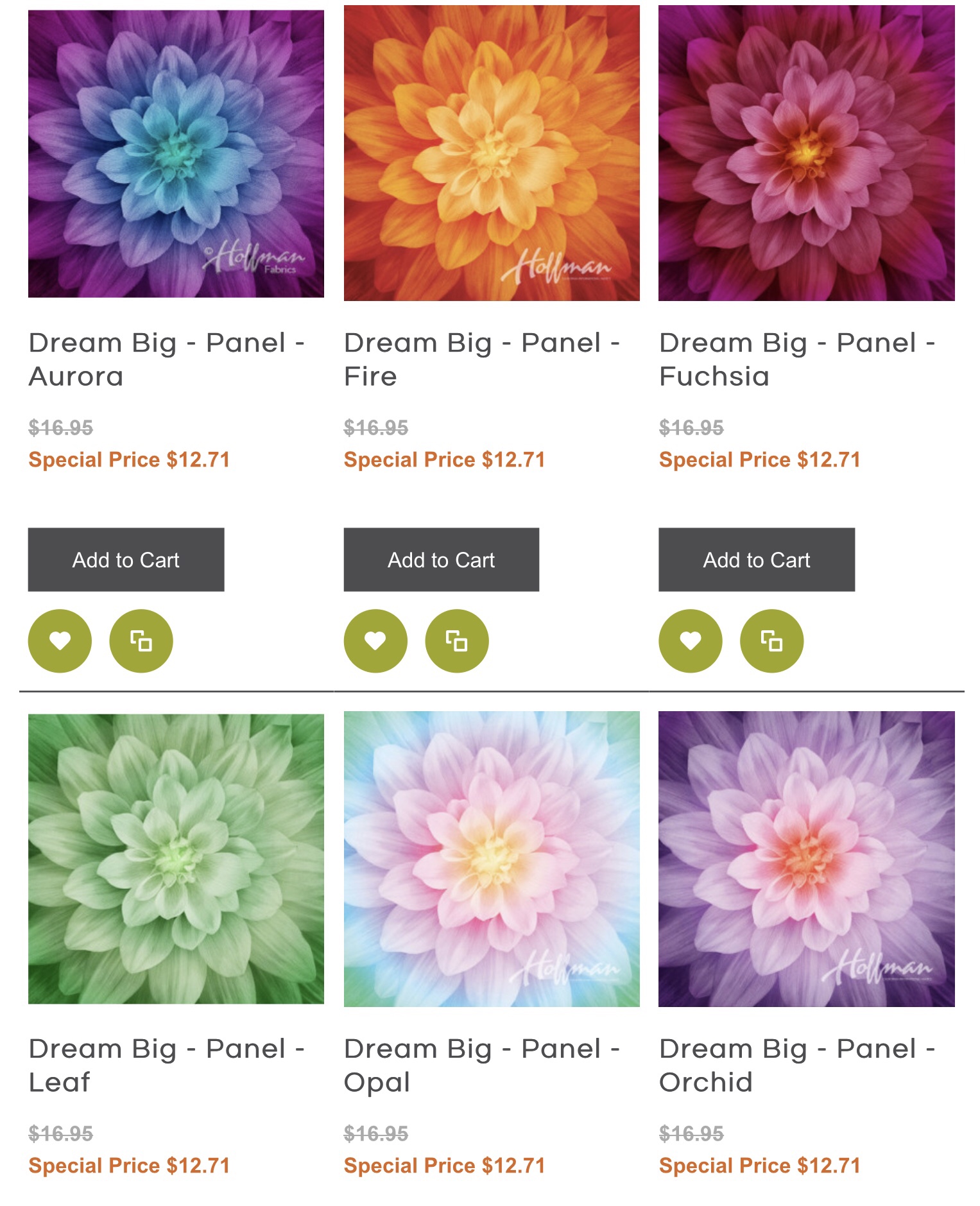View the orange Fire flower image
The height and width of the screenshot is (1206, 980).
(x=492, y=153)
